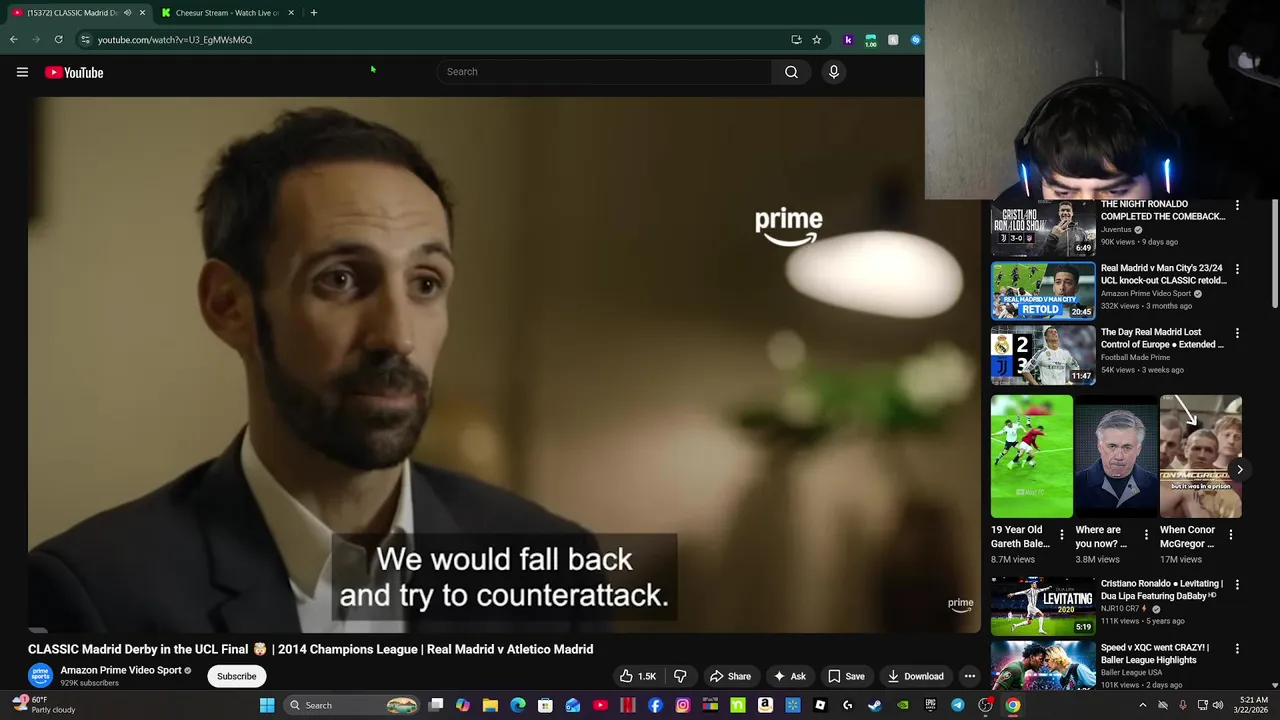This screenshot has height=720, width=1280.
Task: Switch to Cheesur Stream Kick tab
Action: 227,13
